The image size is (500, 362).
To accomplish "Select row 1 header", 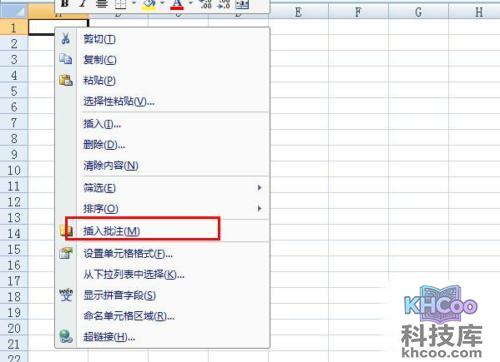I will pos(14,28).
